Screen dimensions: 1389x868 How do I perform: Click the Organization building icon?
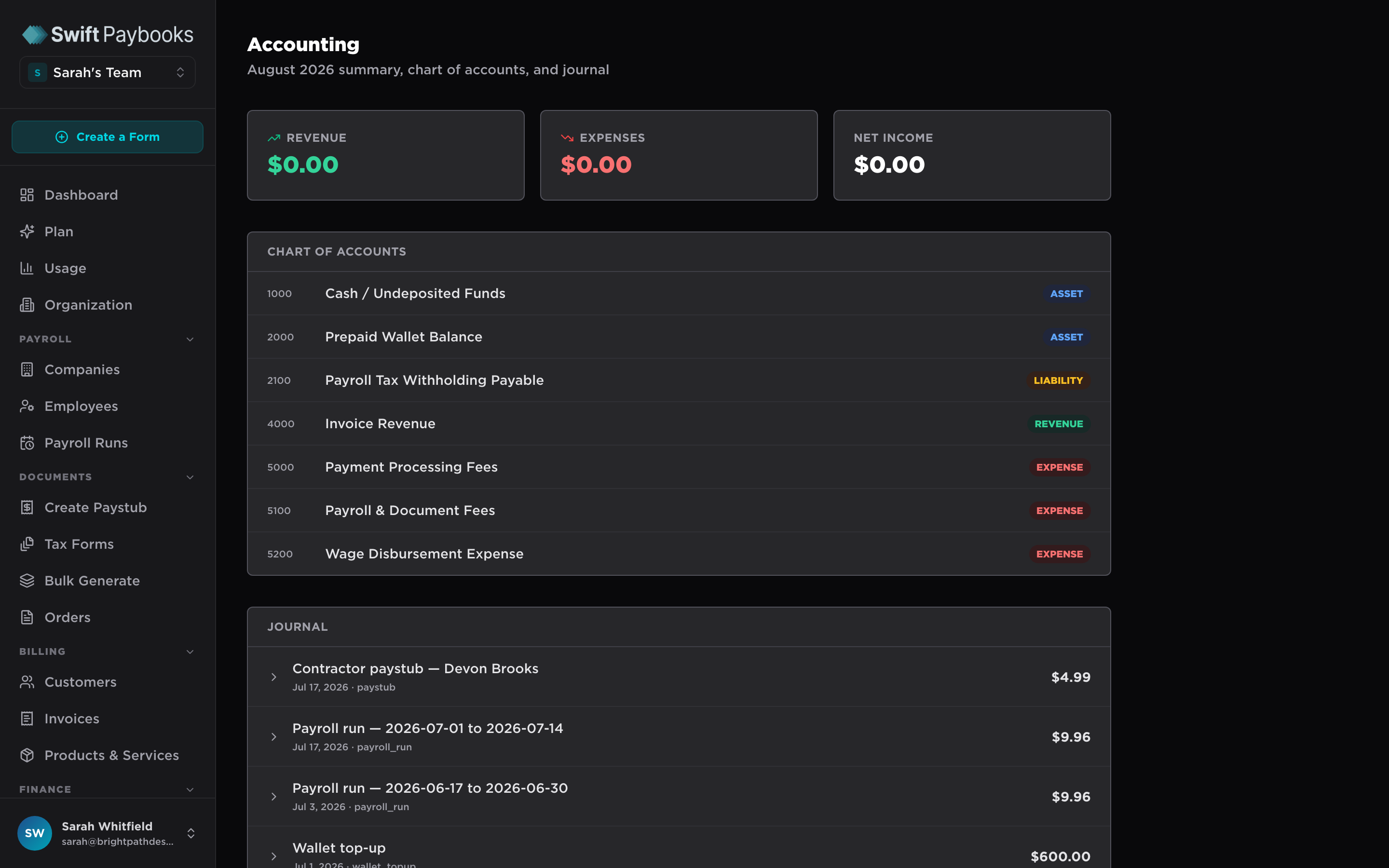point(27,305)
